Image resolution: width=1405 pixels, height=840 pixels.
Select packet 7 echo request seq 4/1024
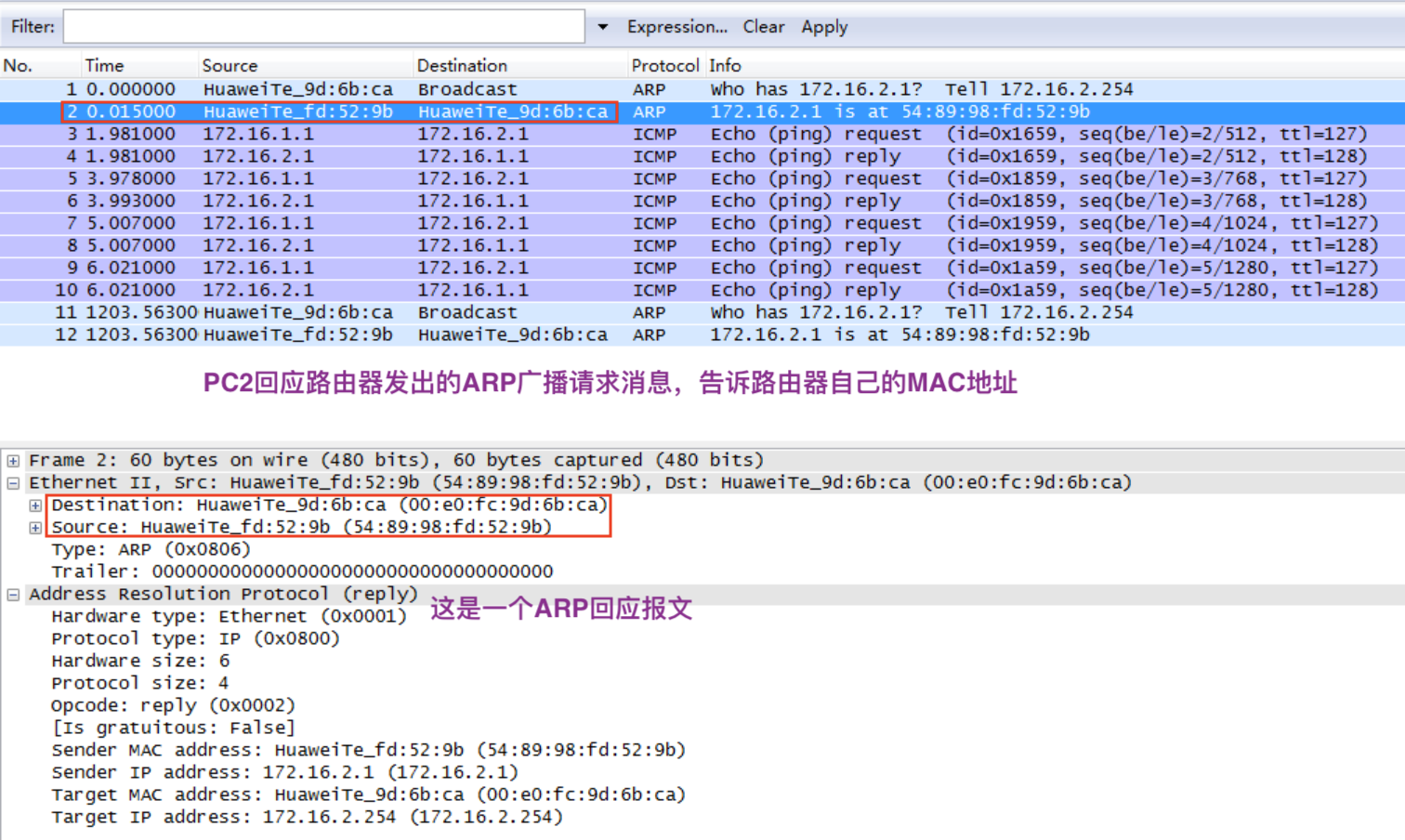[702, 223]
